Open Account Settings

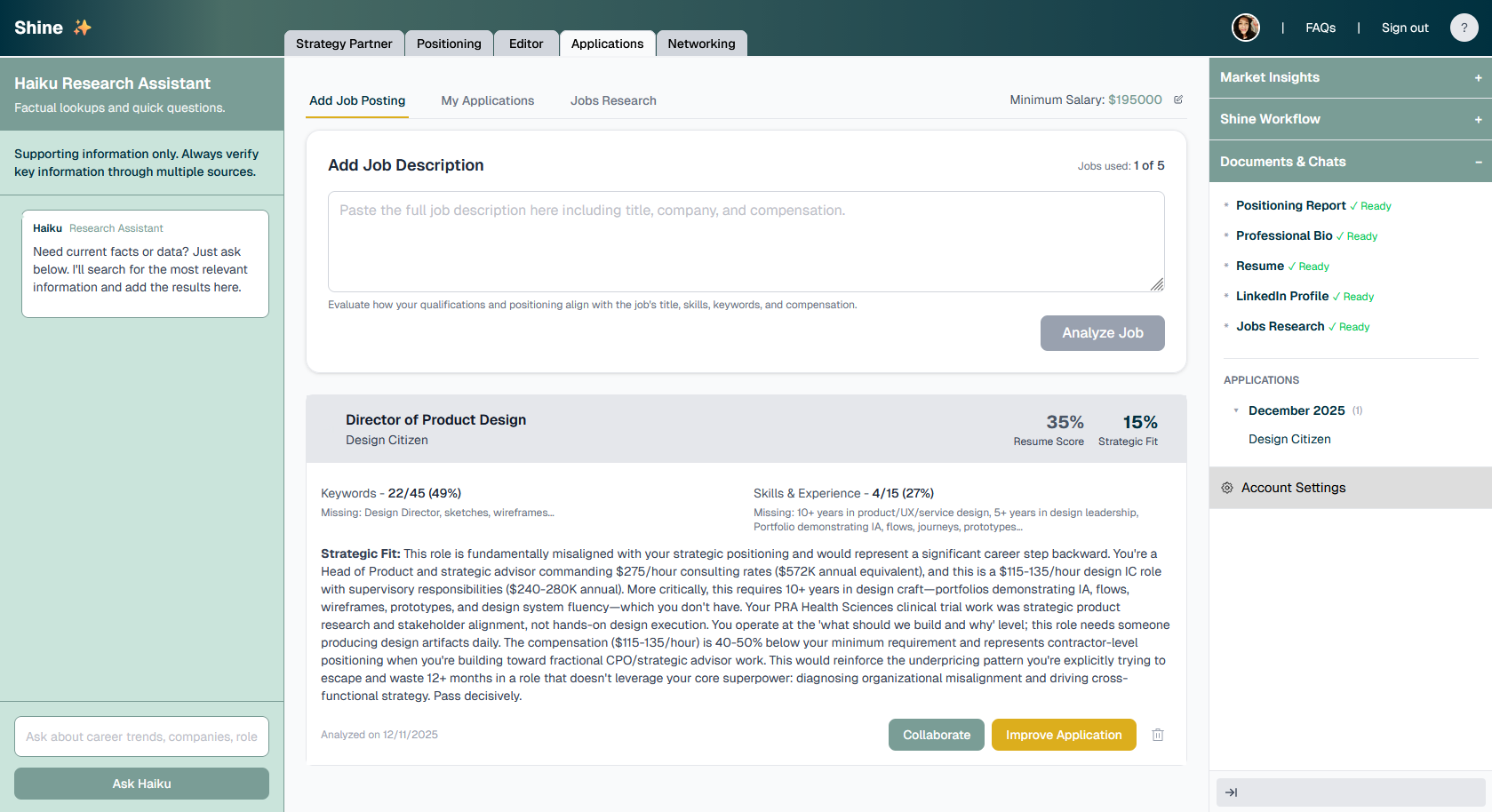pos(1351,488)
